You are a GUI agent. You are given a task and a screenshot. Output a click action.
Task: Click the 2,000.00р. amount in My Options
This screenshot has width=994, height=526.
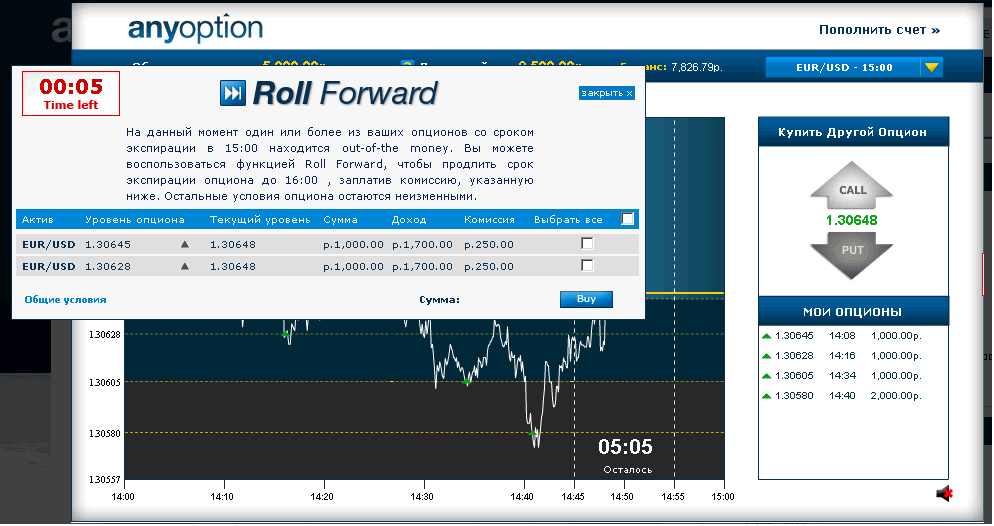click(896, 396)
